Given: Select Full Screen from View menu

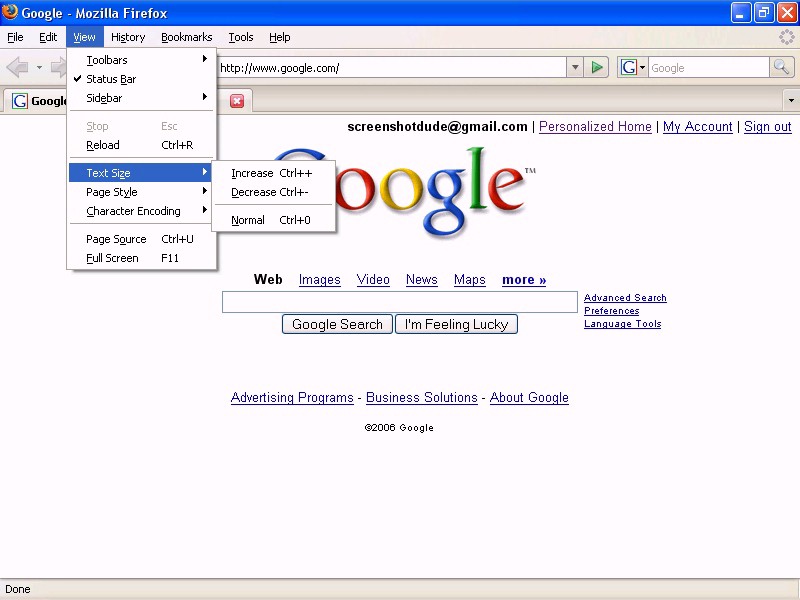Looking at the screenshot, I should (142, 258).
